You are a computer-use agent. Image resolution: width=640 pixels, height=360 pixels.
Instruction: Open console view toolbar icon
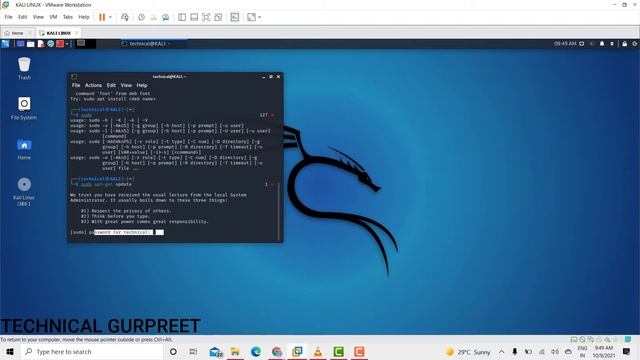[235, 17]
